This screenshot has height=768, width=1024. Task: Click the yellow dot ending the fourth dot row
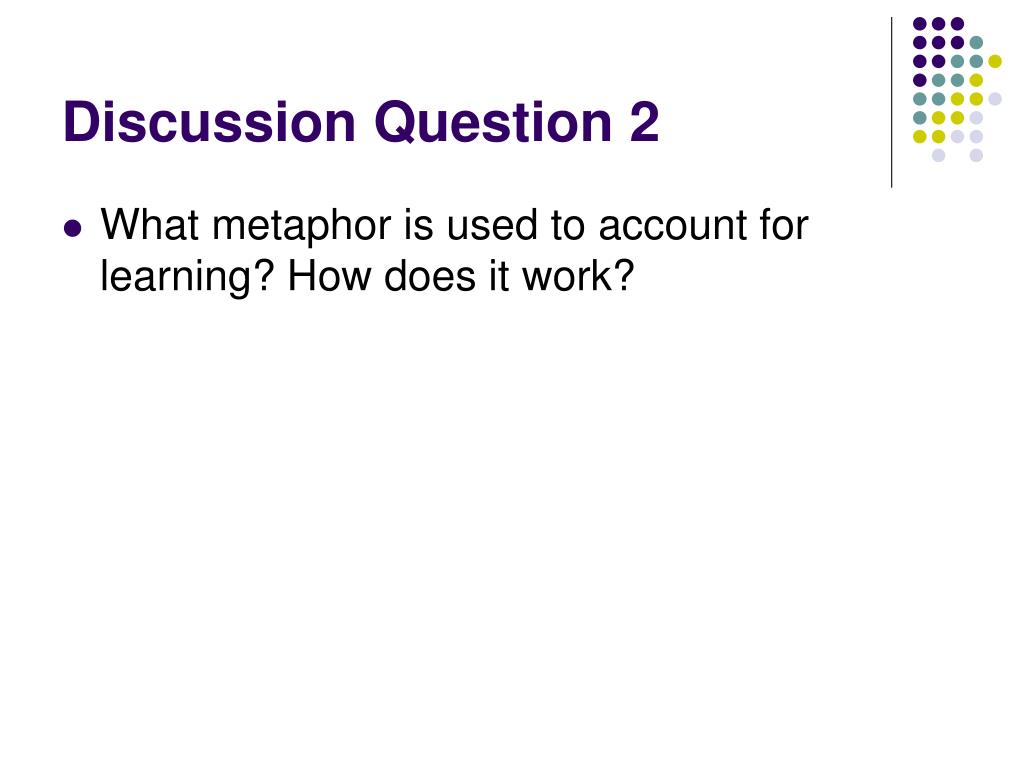tap(976, 80)
